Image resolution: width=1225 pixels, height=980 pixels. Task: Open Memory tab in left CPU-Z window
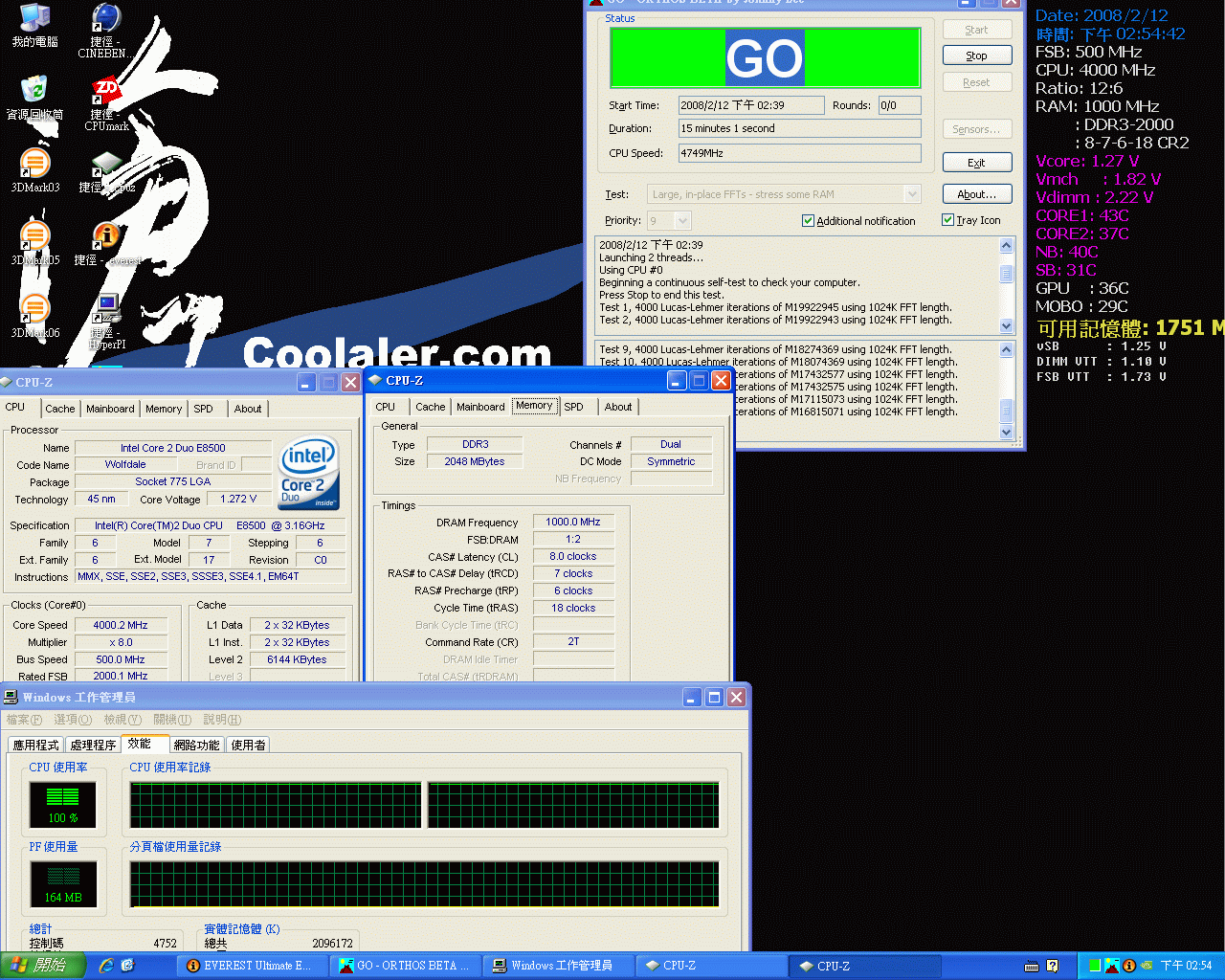click(164, 409)
